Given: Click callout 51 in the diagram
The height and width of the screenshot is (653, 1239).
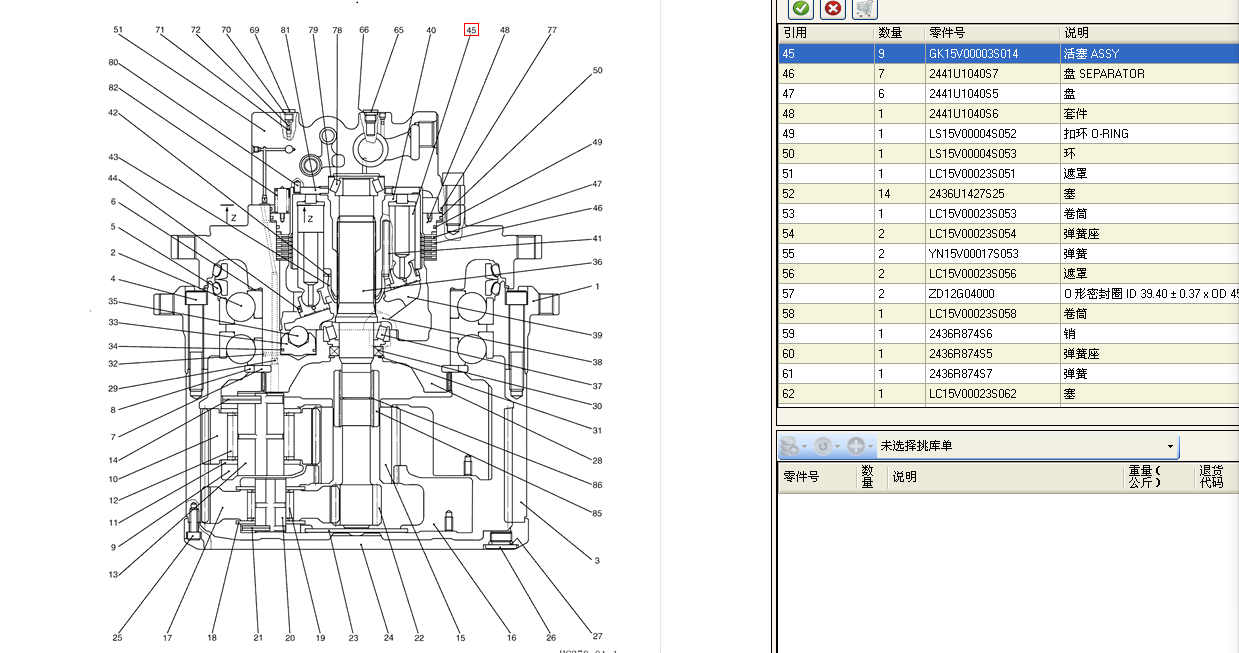Looking at the screenshot, I should pyautogui.click(x=118, y=30).
